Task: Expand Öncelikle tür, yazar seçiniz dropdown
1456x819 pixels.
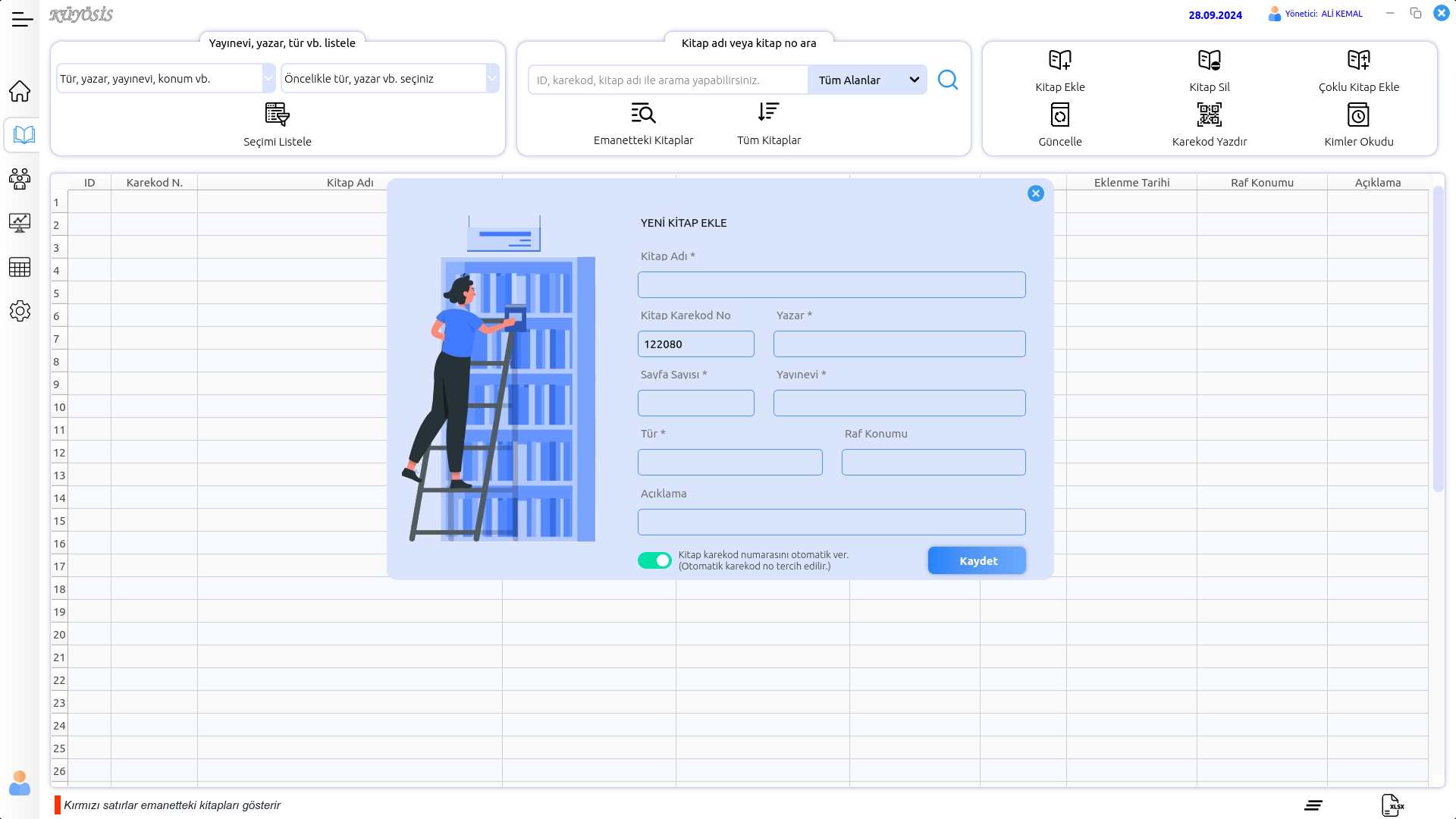Action: pos(492,78)
